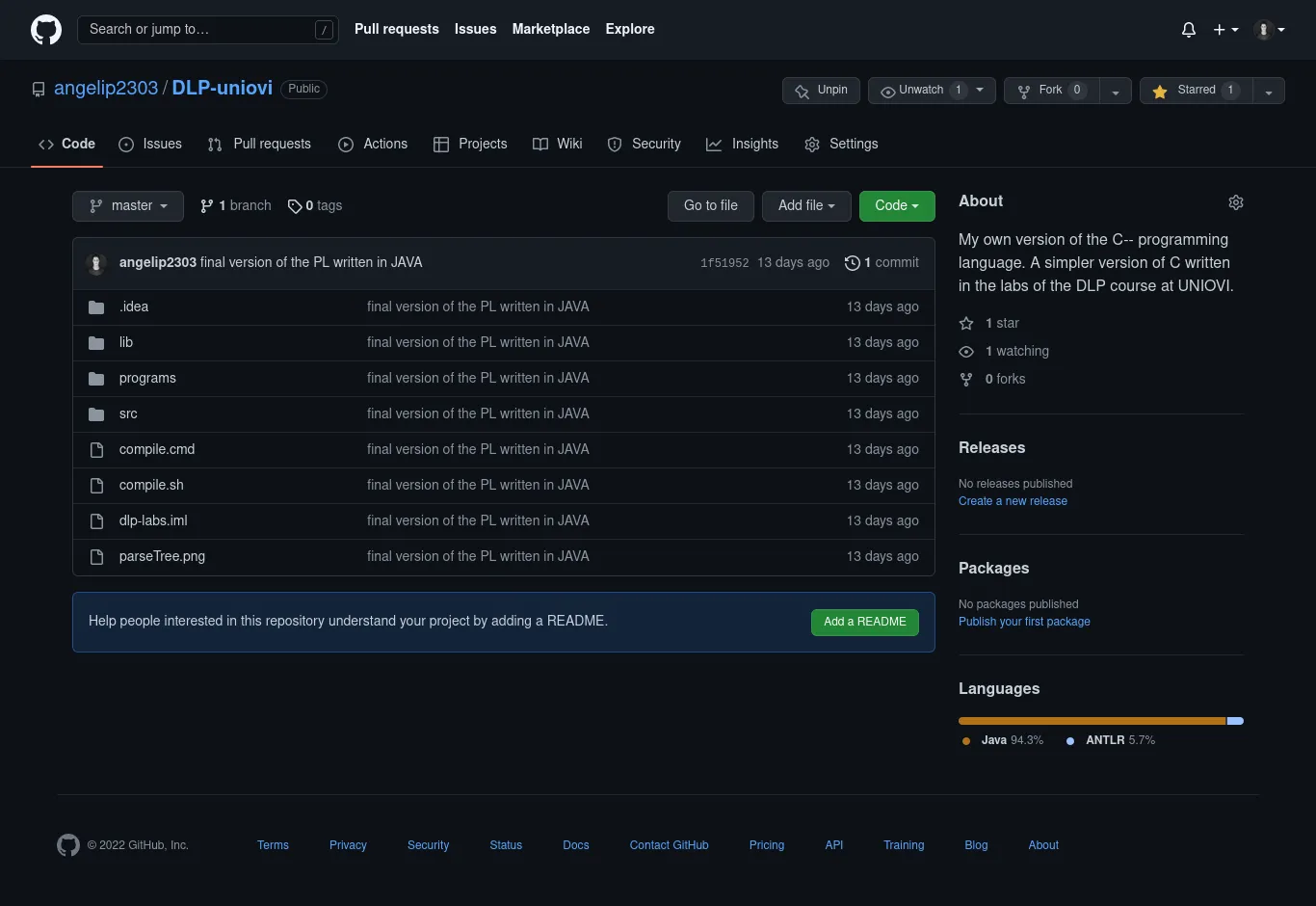The height and width of the screenshot is (906, 1316).
Task: Click the ANTLR segment of language bar
Action: pos(1235,721)
